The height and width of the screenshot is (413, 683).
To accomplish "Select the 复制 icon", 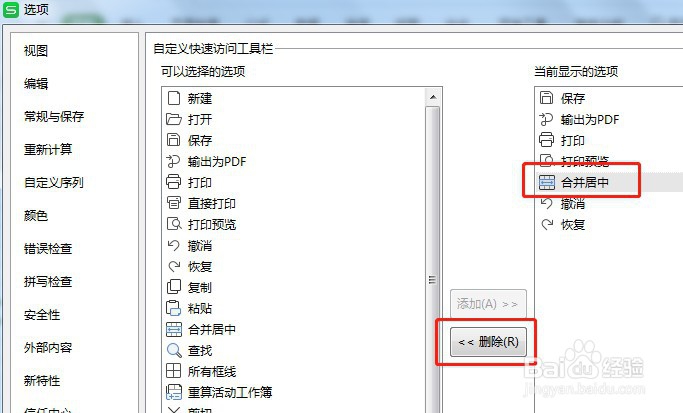I will [x=174, y=287].
